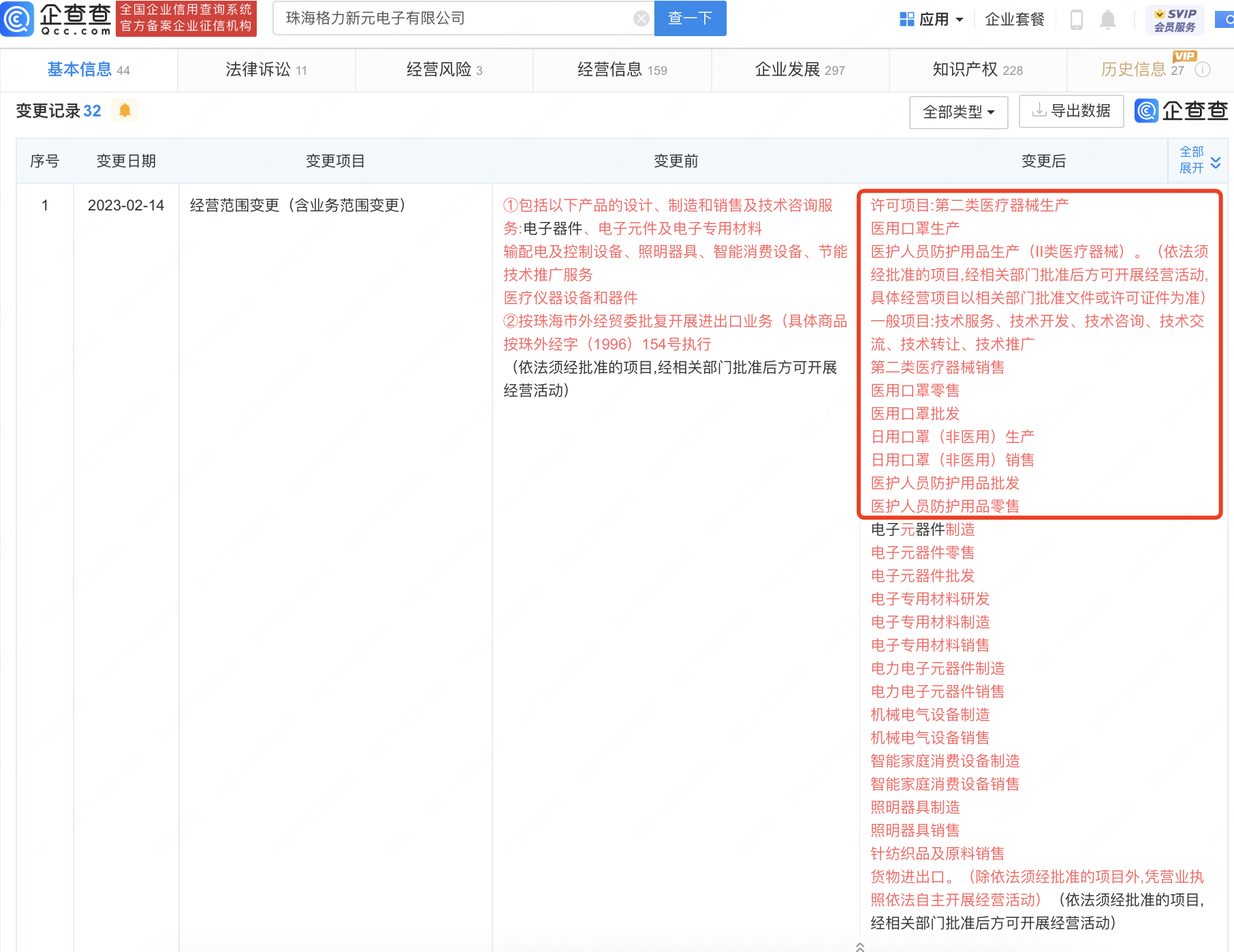This screenshot has height=952, width=1234.
Task: Click 日用口罩（非医用）销售 entry
Action: (953, 460)
